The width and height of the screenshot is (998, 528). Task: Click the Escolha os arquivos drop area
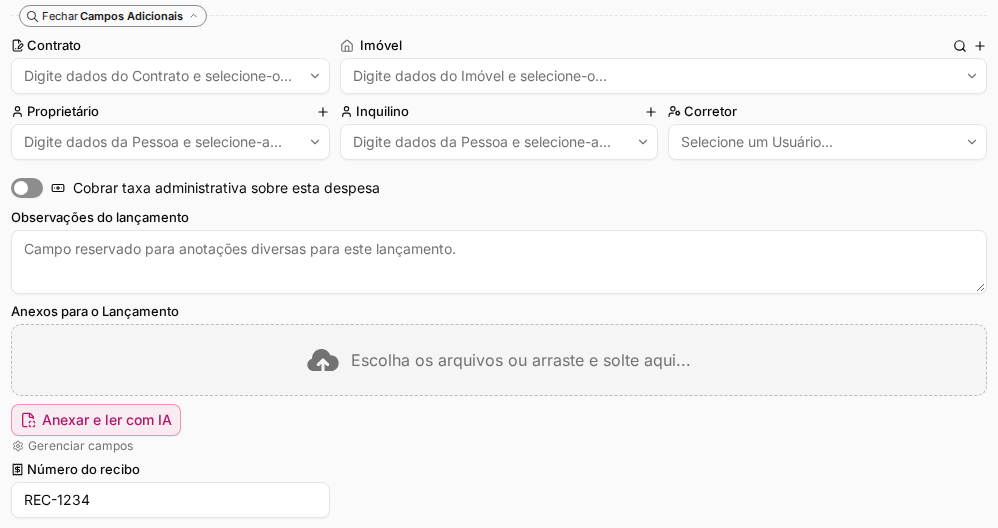(498, 360)
